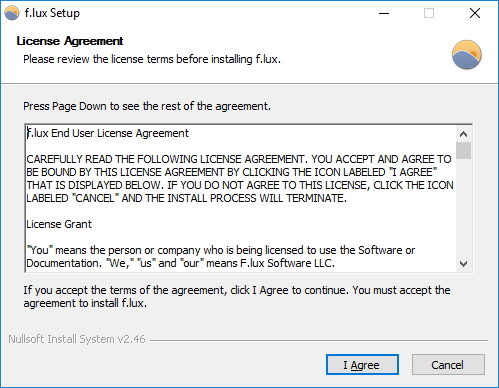
Task: Close the f.lux Setup window
Action: point(475,13)
